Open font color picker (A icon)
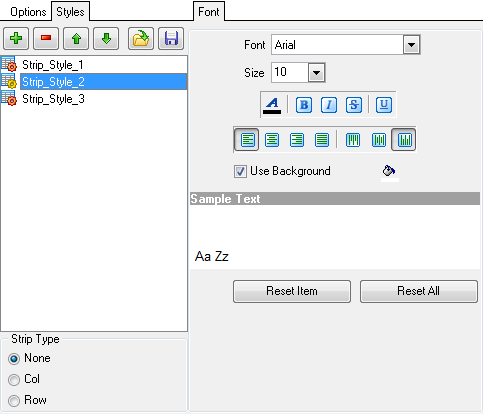 point(272,105)
